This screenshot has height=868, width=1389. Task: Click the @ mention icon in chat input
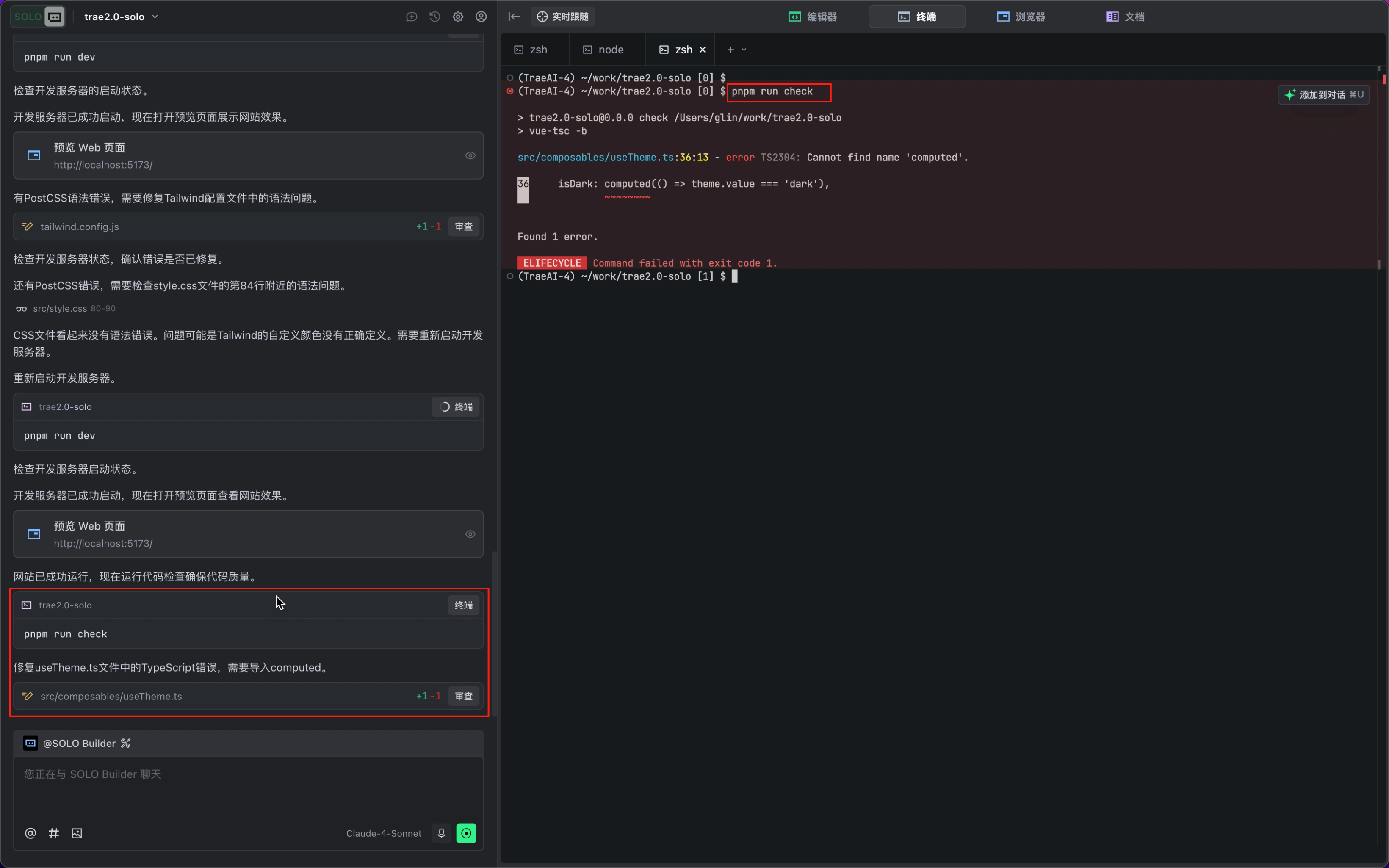pos(29,833)
